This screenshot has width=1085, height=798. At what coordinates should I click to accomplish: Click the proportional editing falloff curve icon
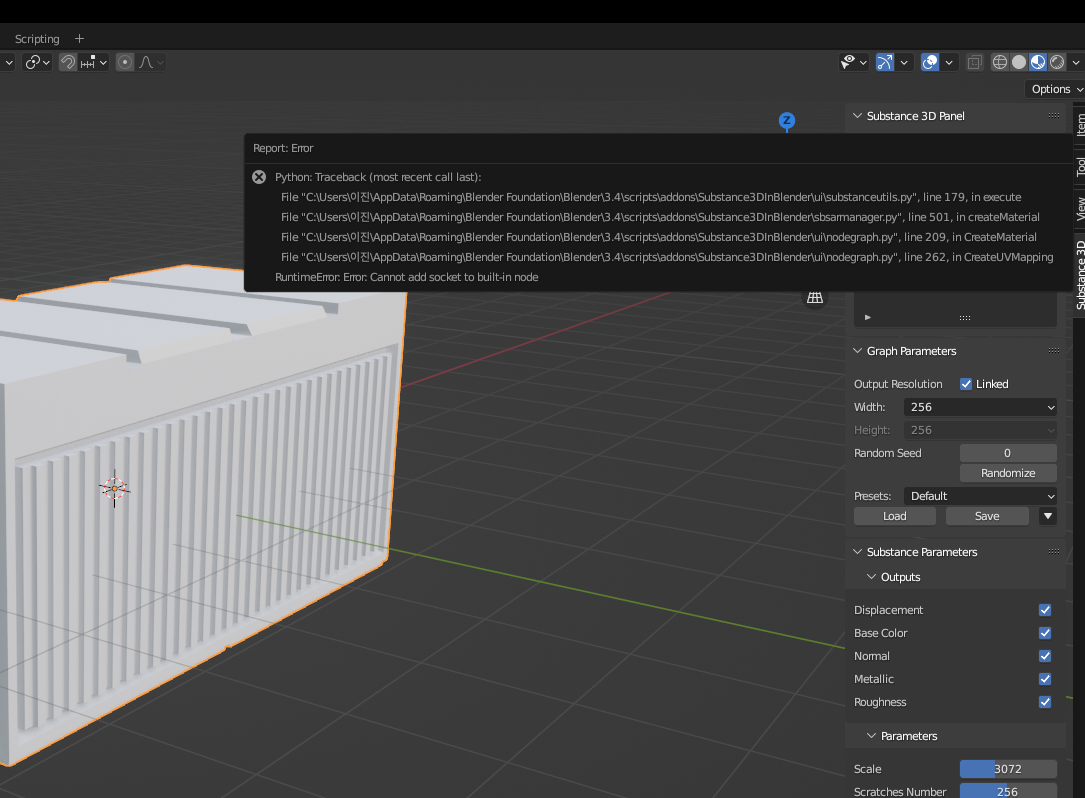(x=145, y=62)
